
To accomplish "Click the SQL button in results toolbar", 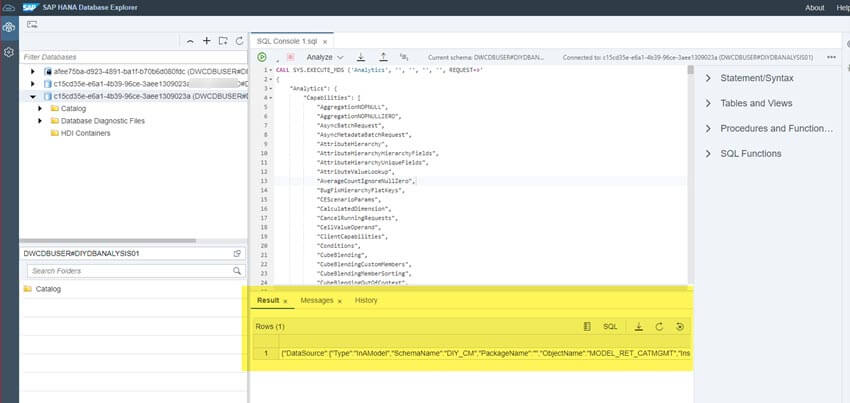I will pos(610,327).
